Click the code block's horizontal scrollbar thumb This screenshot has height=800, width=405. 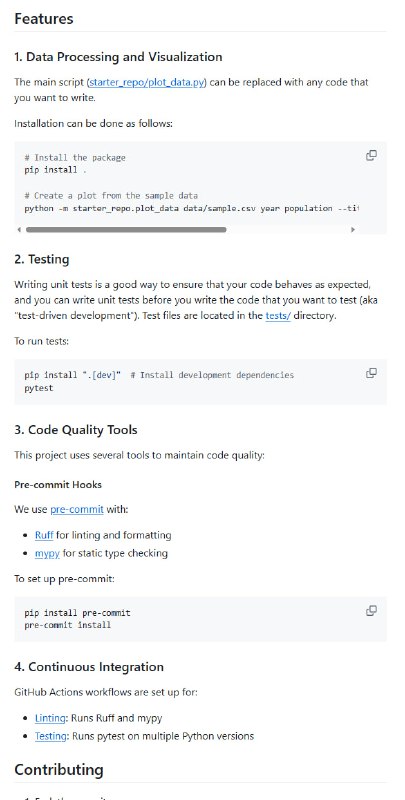[x=126, y=230]
